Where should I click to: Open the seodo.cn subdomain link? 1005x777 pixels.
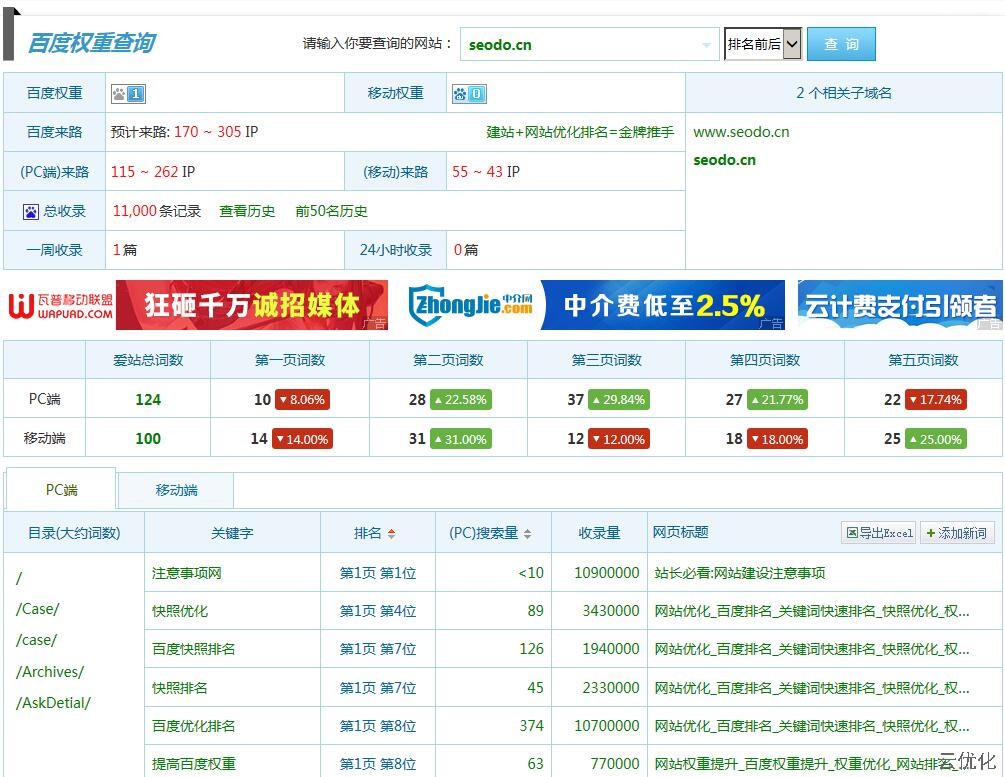coord(724,160)
